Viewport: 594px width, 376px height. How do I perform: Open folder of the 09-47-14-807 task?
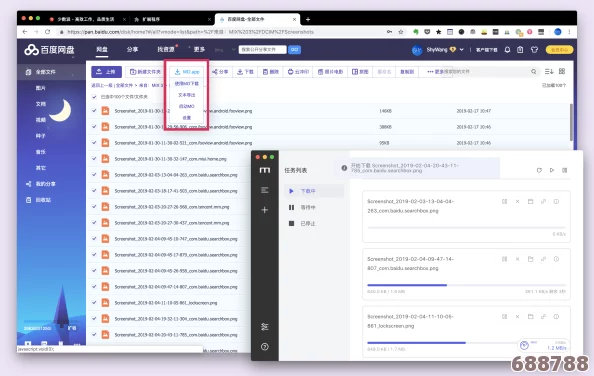[530, 259]
